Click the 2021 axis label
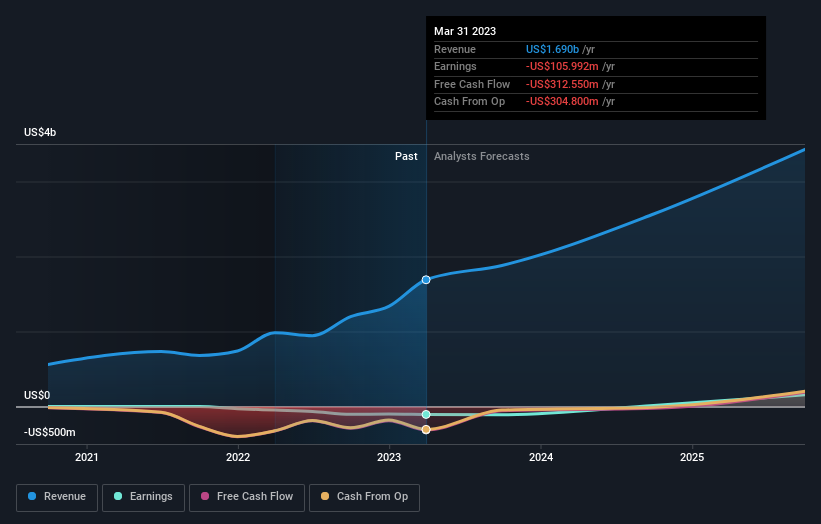821x524 pixels. point(86,458)
